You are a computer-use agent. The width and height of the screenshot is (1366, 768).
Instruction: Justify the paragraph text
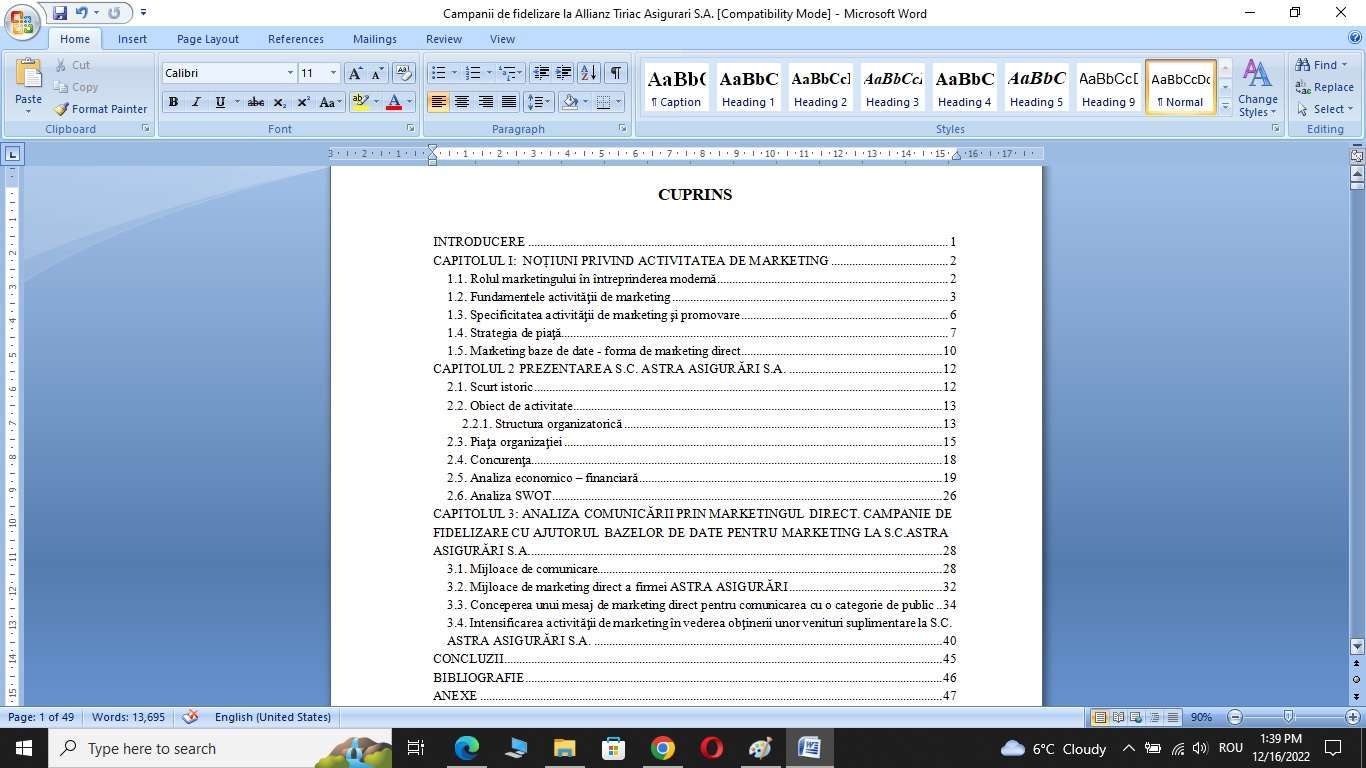508,102
